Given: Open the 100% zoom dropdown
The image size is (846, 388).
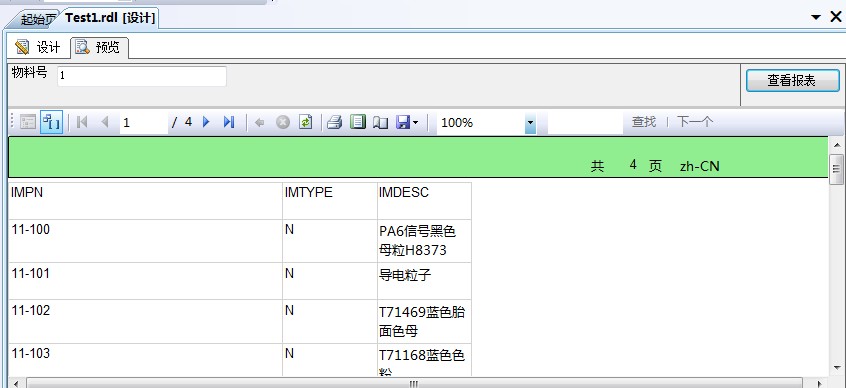Looking at the screenshot, I should [530, 123].
